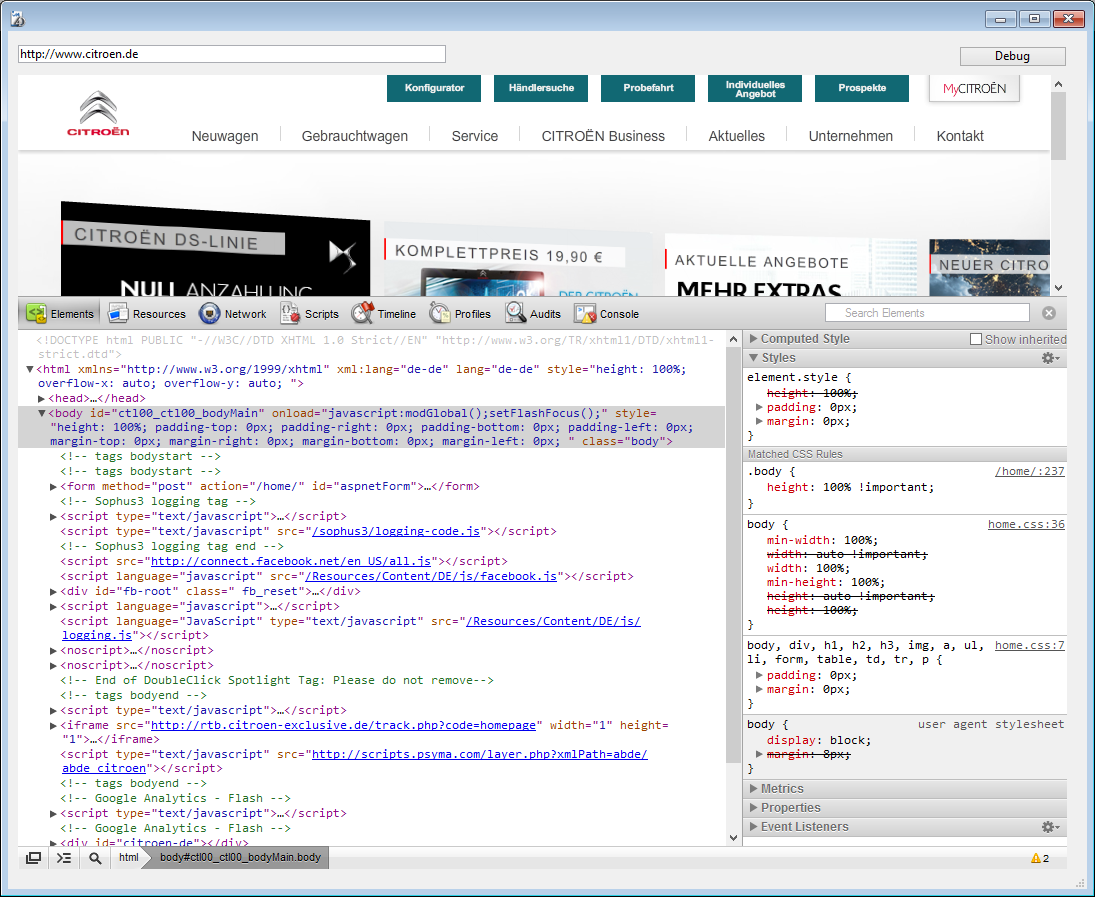Open the Gebrauchtwagen menu
The width and height of the screenshot is (1095, 897).
click(355, 136)
